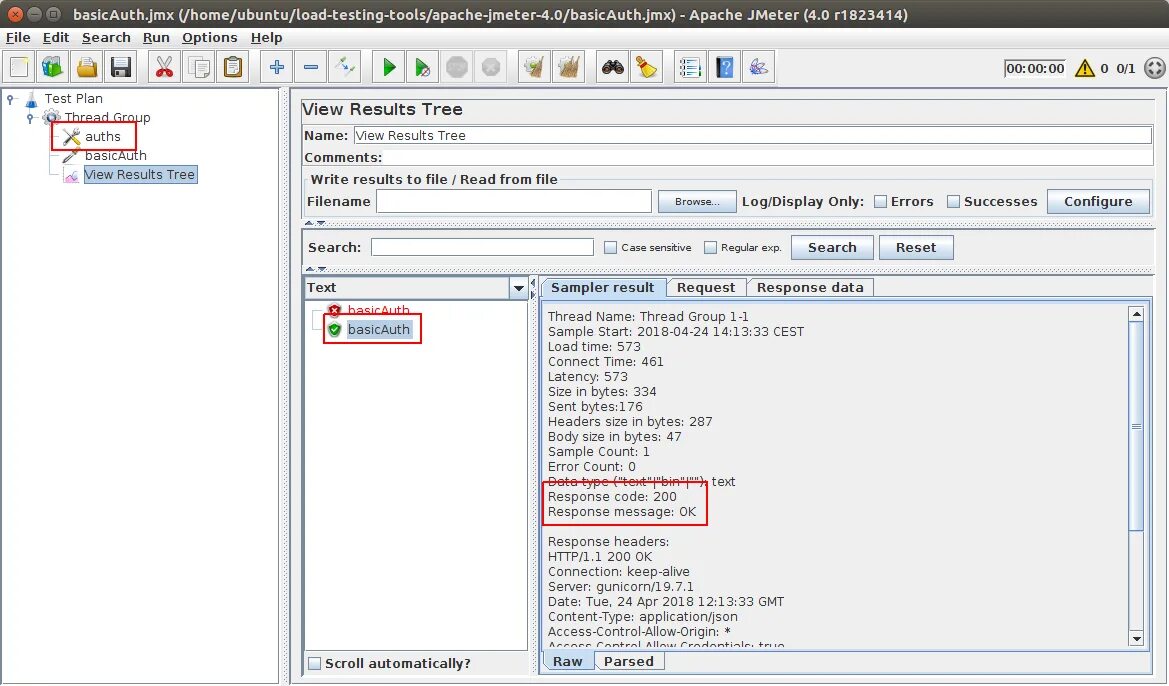Switch to the Response data tab

tap(810, 288)
